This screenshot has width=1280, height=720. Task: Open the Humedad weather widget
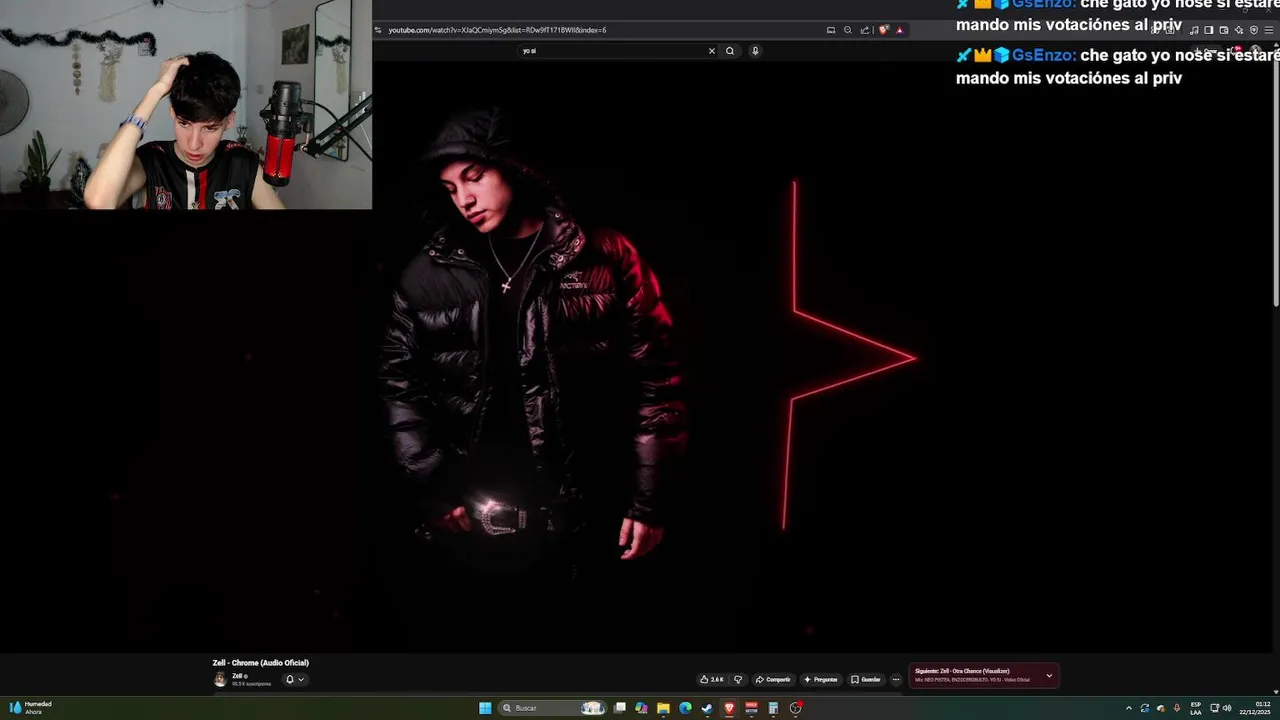30,708
